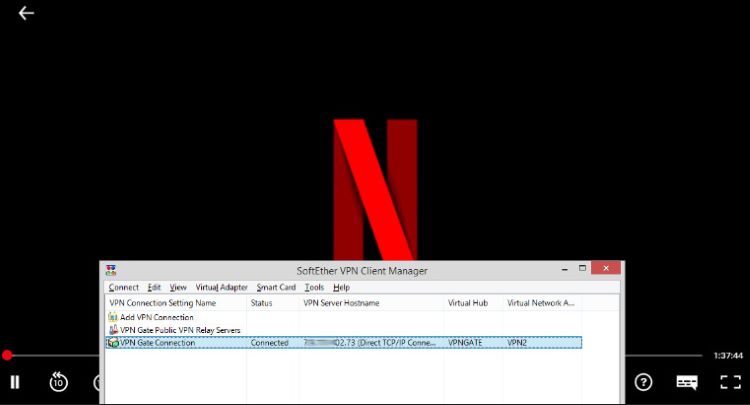Maximize the SoftEther VPN Client Manager window
Image resolution: width=750 pixels, height=405 pixels.
pos(582,268)
